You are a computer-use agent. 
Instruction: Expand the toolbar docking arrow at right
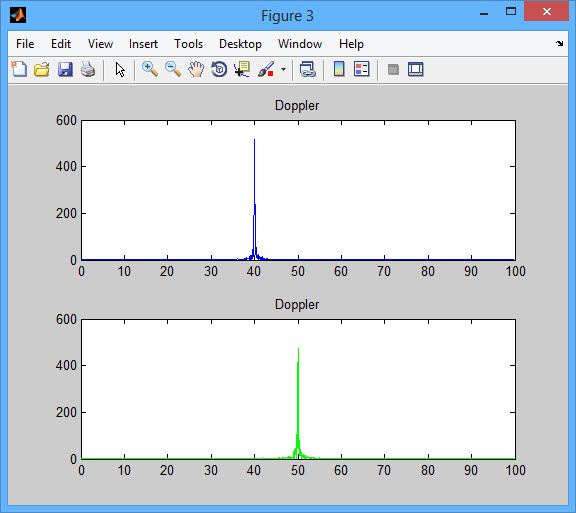coord(559,44)
